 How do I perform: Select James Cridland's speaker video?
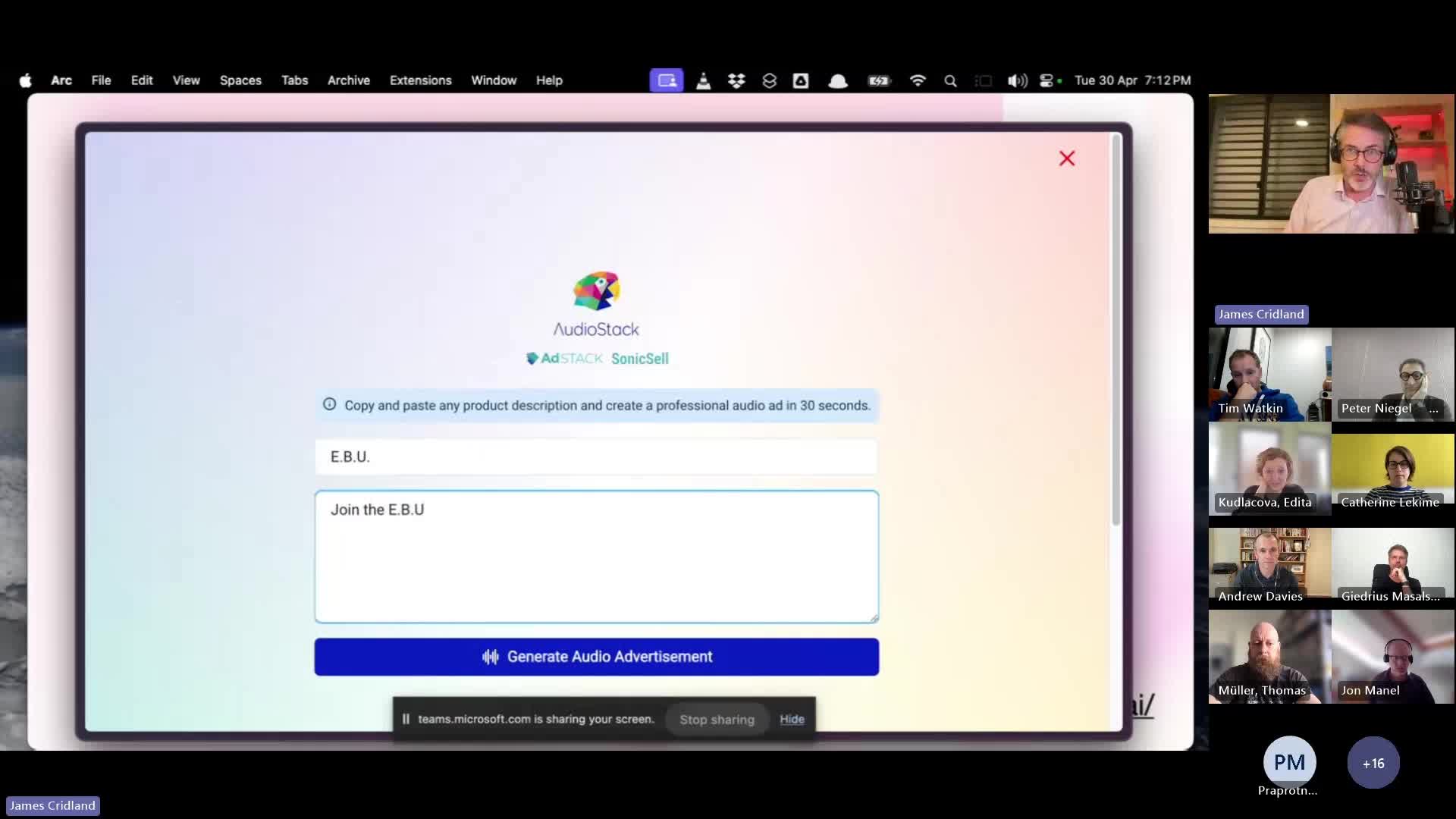click(x=1332, y=164)
